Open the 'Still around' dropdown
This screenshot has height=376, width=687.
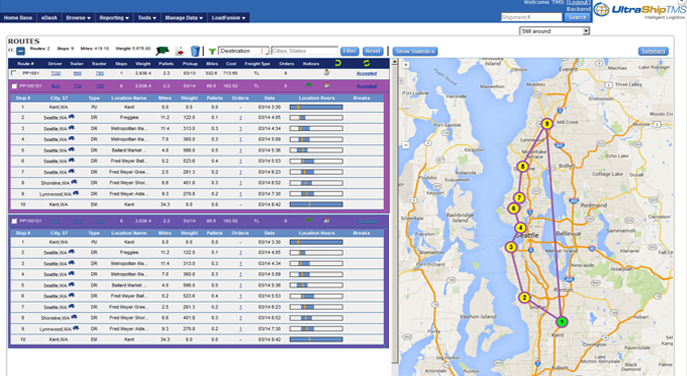pos(554,31)
